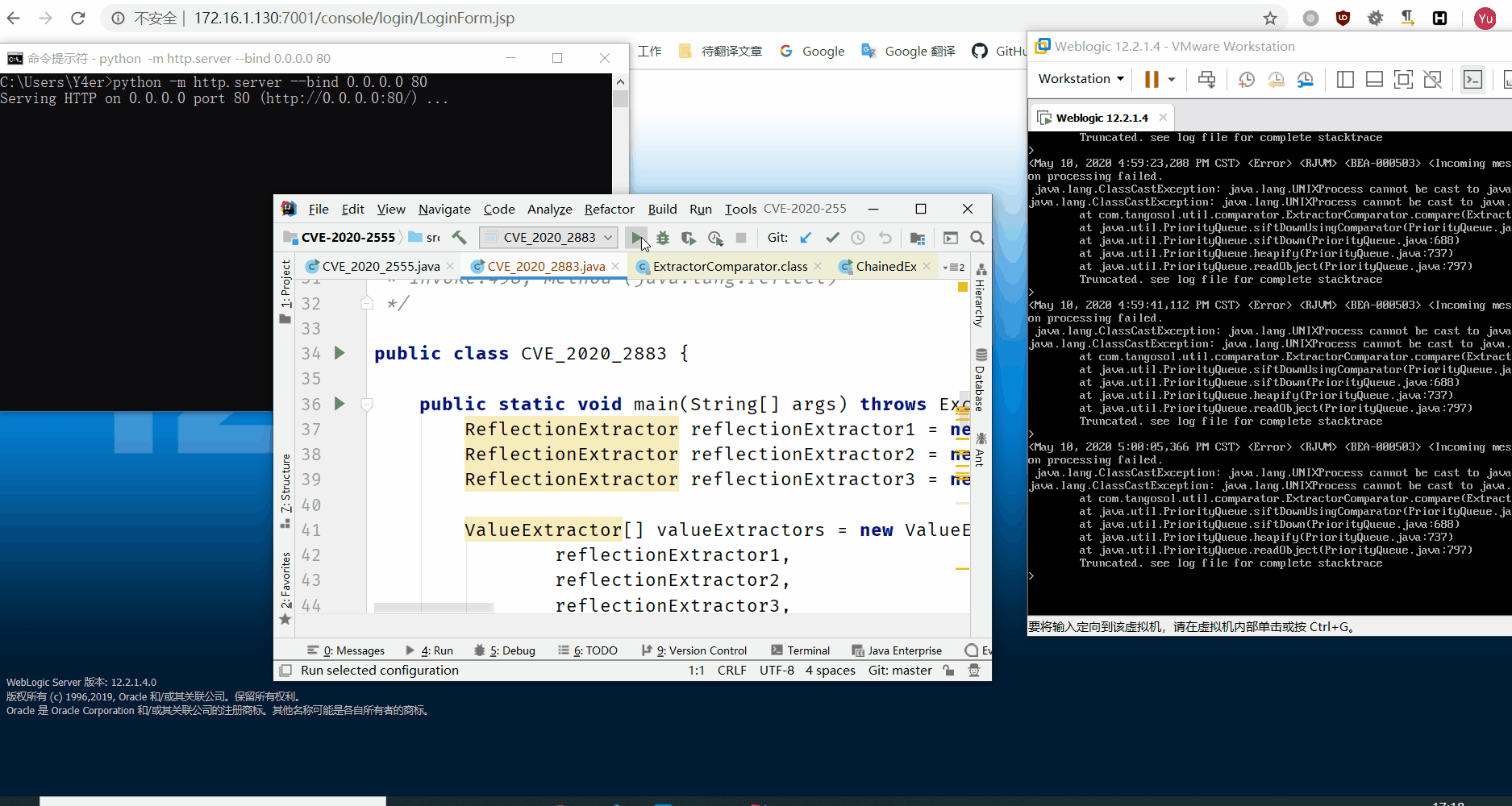Toggle VMware console view icon
This screenshot has width=1512, height=806.
click(1472, 79)
